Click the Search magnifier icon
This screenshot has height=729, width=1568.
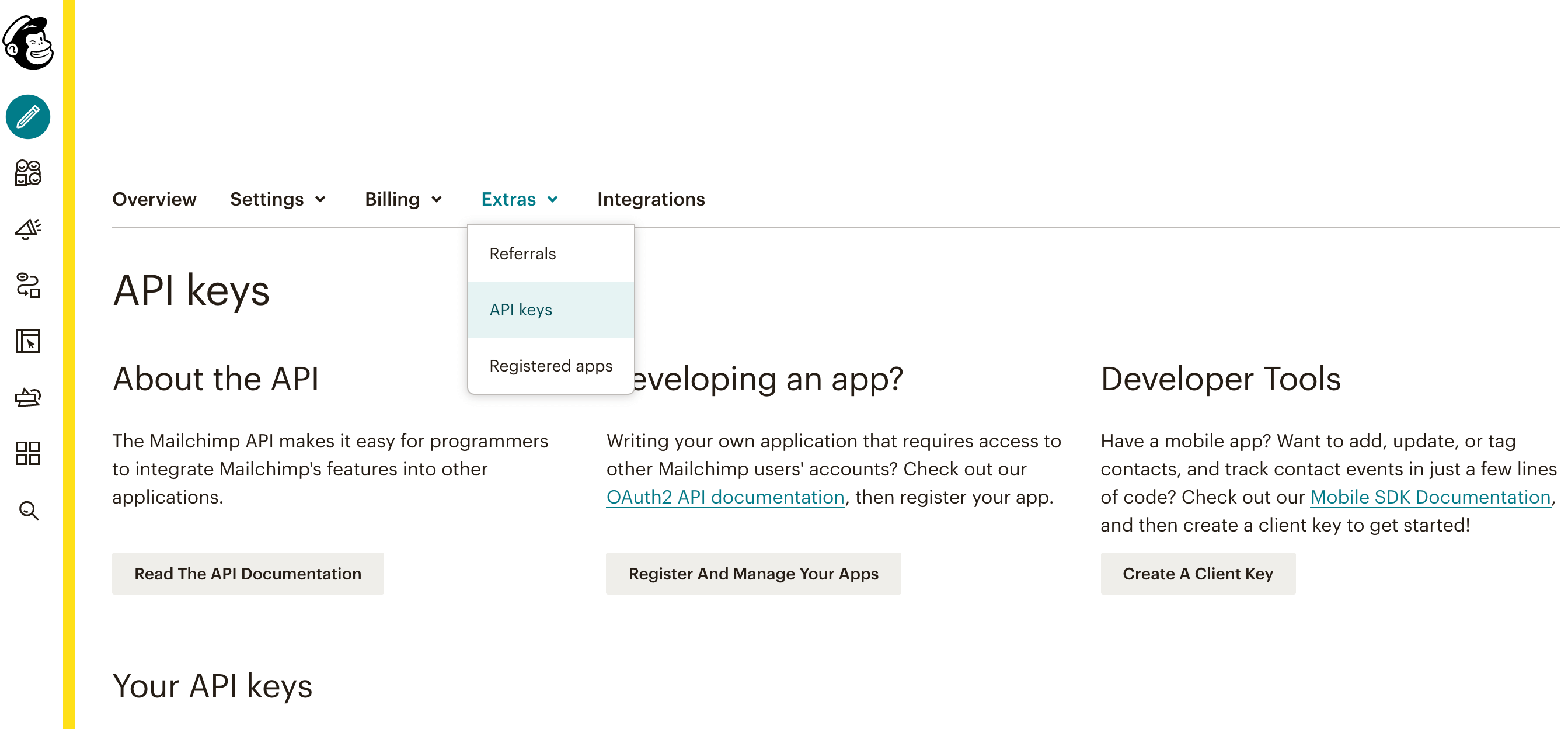[x=28, y=511]
